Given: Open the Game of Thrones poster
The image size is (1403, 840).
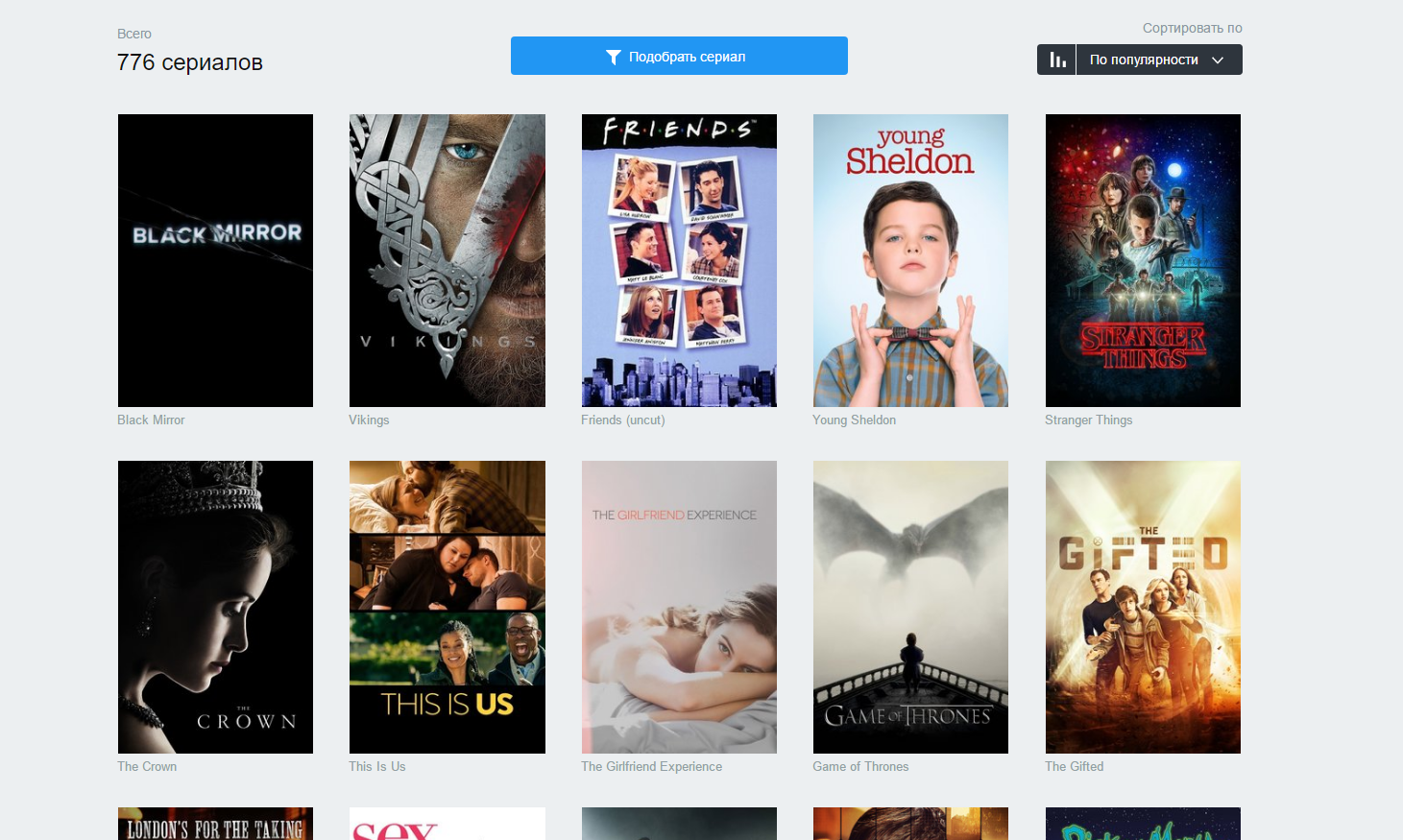Looking at the screenshot, I should [x=910, y=607].
